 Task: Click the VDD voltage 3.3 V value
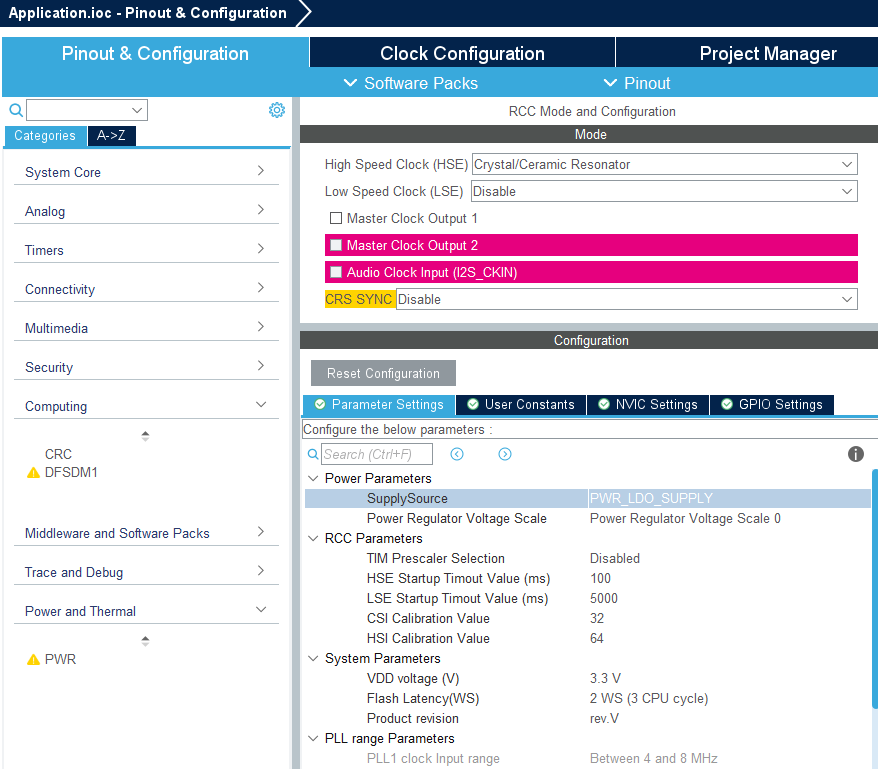pyautogui.click(x=605, y=679)
